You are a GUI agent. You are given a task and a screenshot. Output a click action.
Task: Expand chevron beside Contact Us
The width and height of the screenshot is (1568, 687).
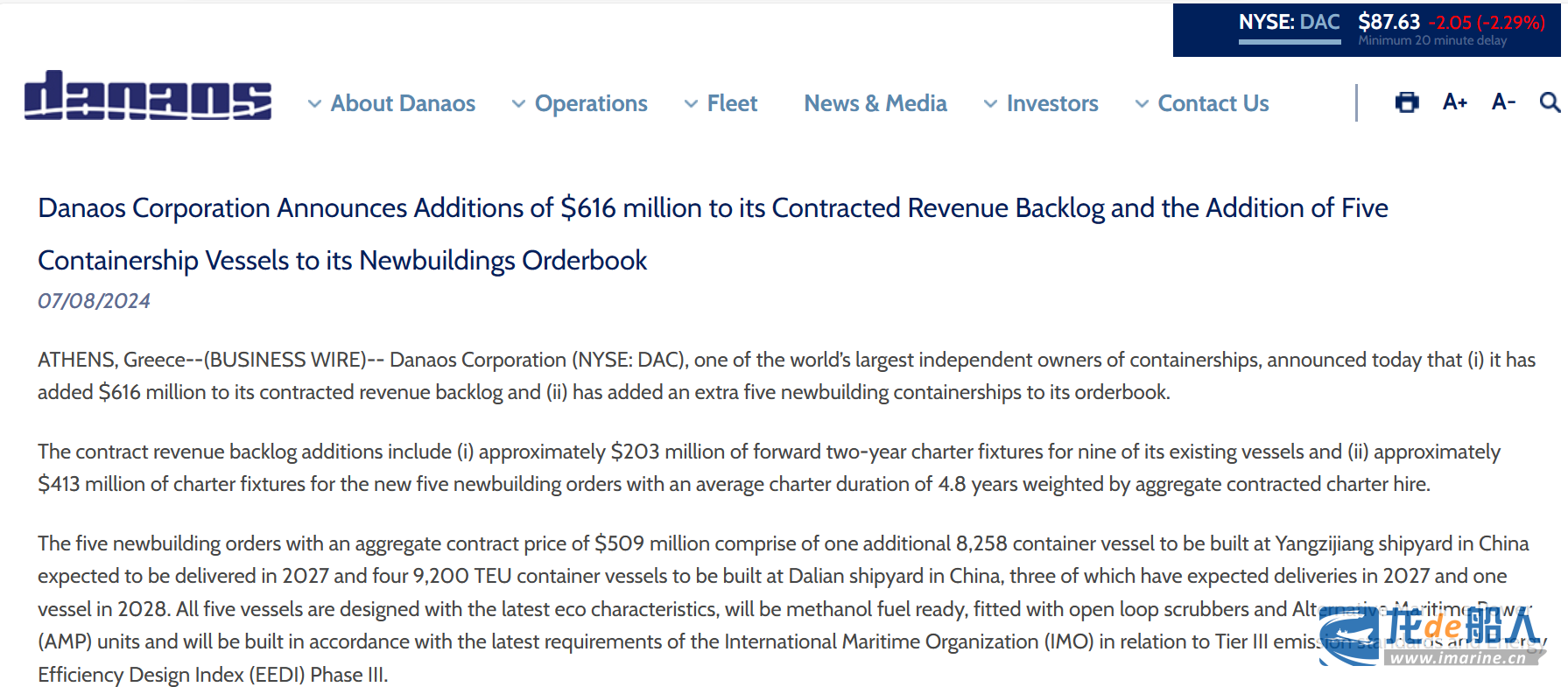(x=1142, y=104)
